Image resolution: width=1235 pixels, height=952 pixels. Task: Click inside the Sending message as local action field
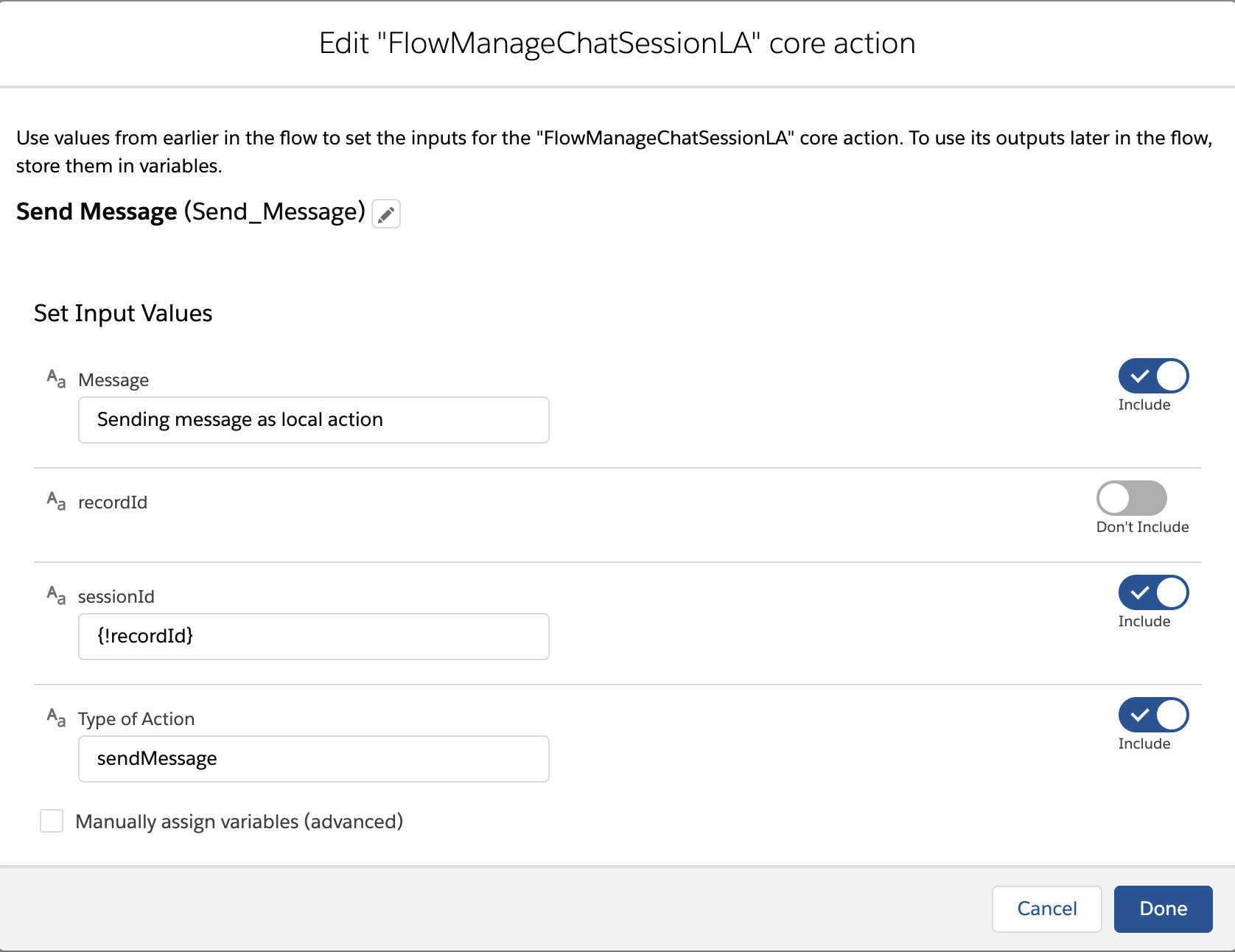tap(313, 419)
